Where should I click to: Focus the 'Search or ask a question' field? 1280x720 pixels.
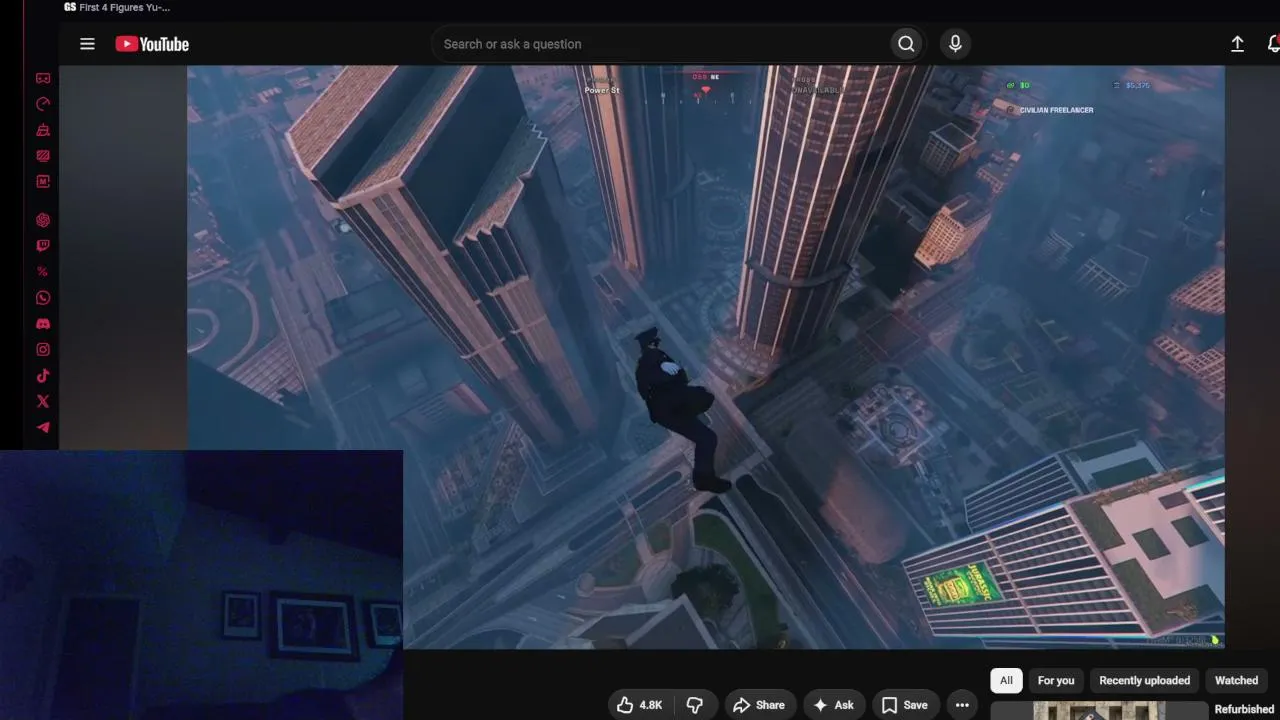point(660,44)
